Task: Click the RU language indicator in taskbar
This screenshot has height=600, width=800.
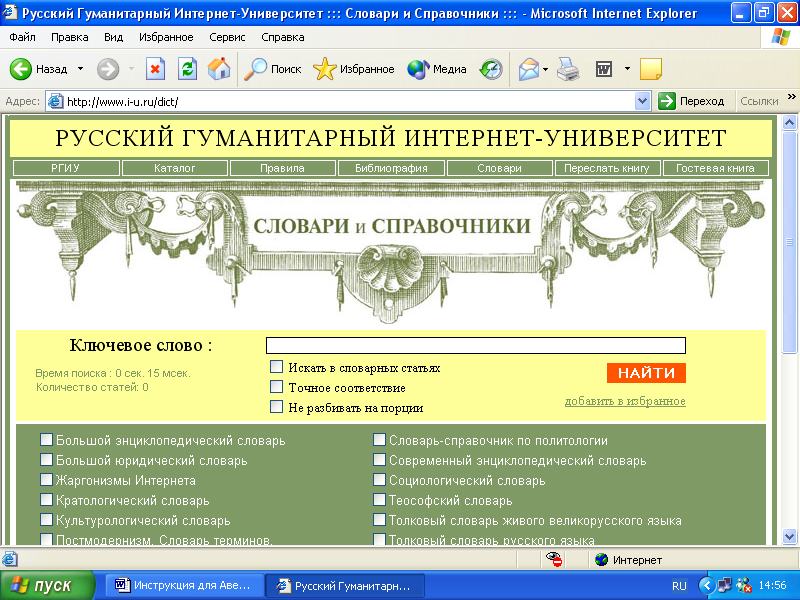Action: click(x=679, y=586)
